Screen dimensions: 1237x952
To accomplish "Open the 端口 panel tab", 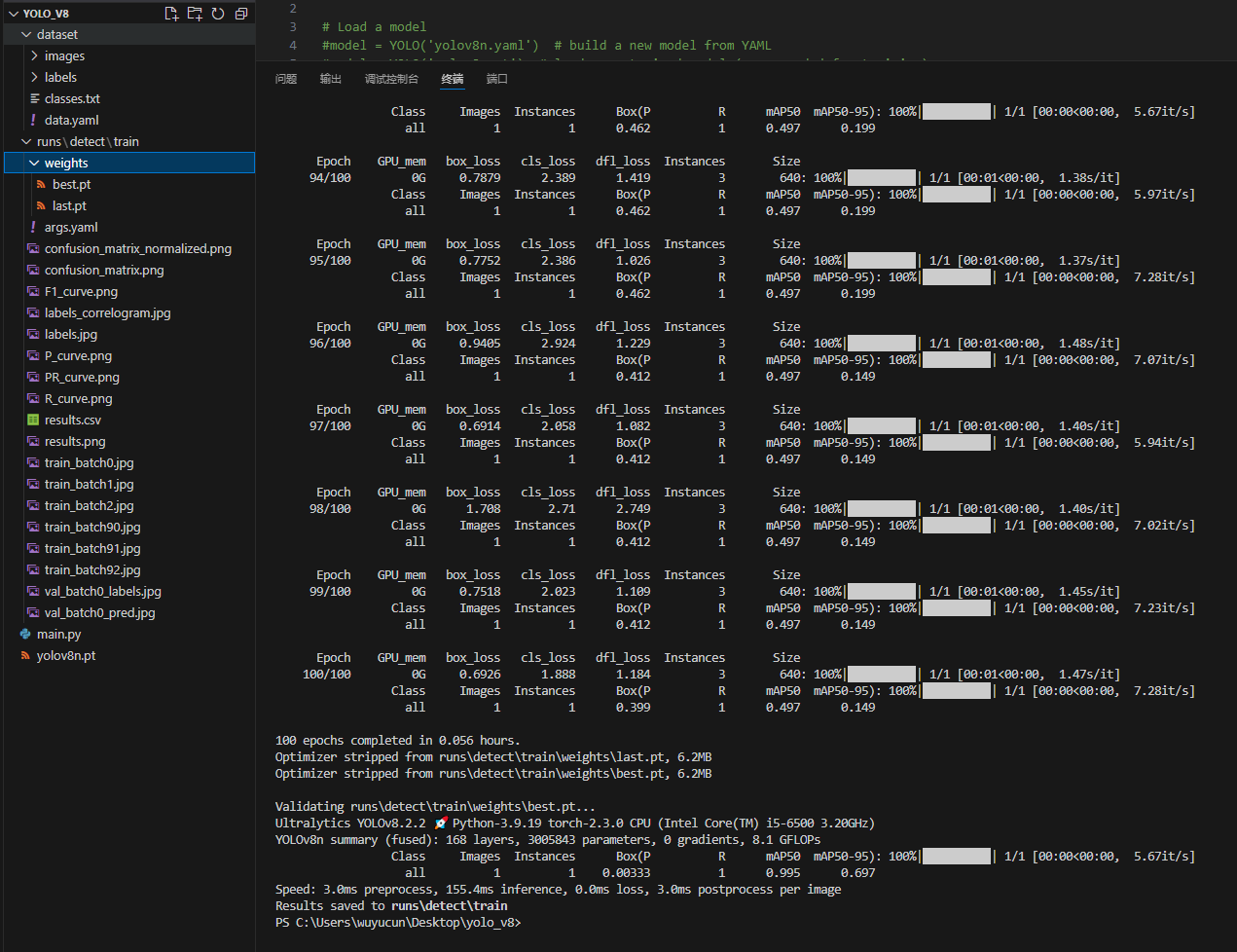I will click(x=497, y=79).
